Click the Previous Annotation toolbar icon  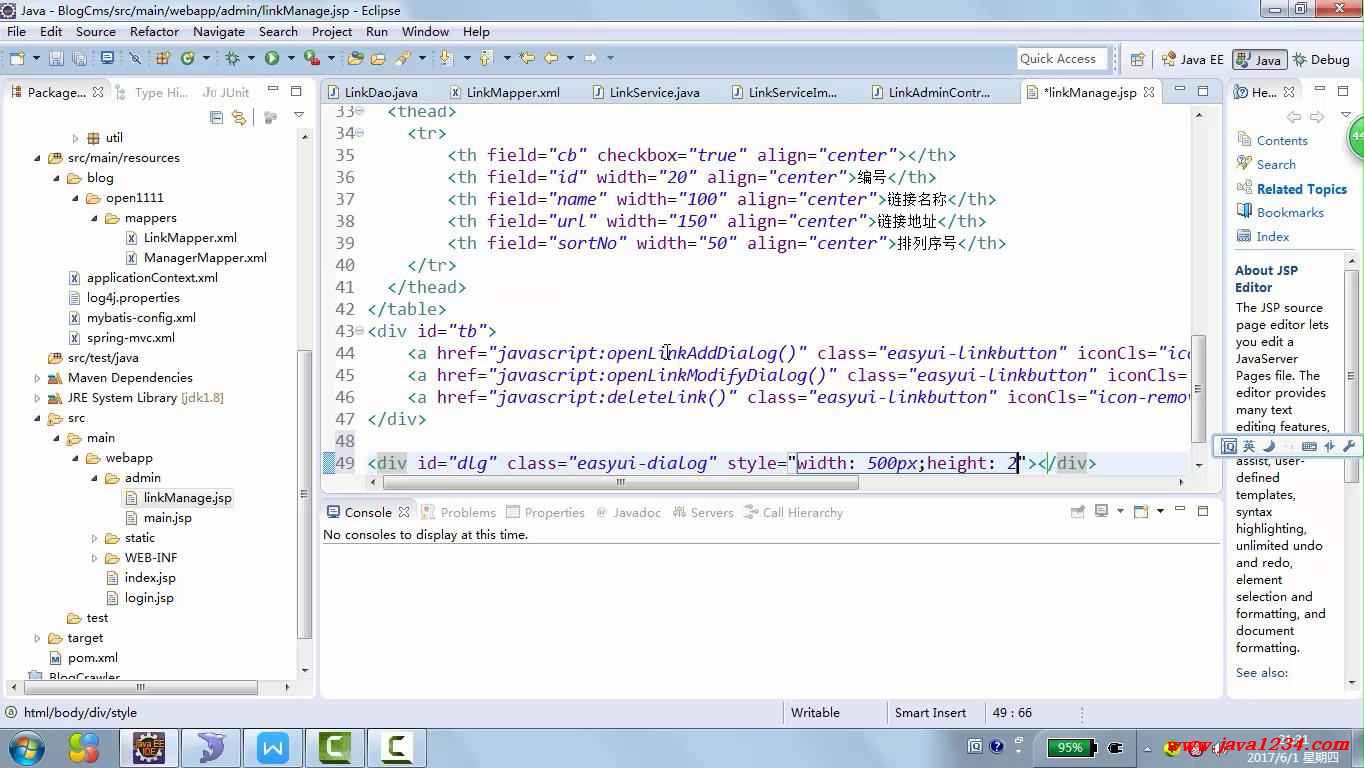pyautogui.click(x=485, y=58)
